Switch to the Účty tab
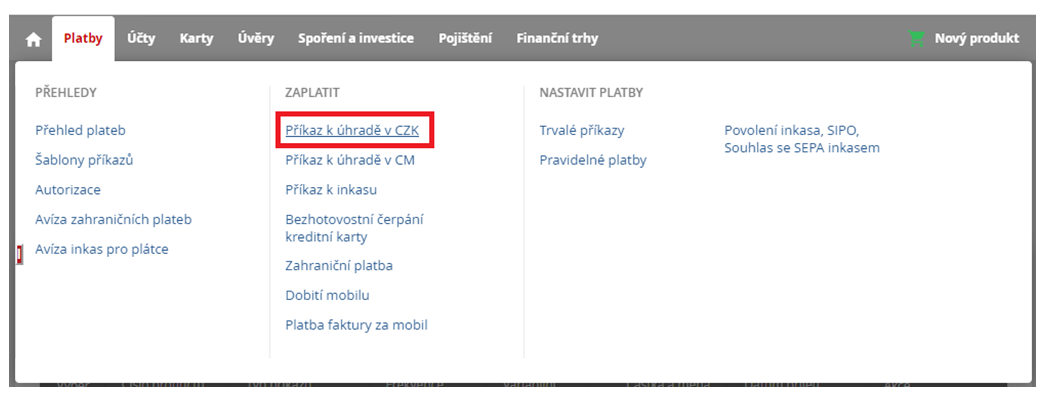This screenshot has height=401, width=1052. click(141, 38)
